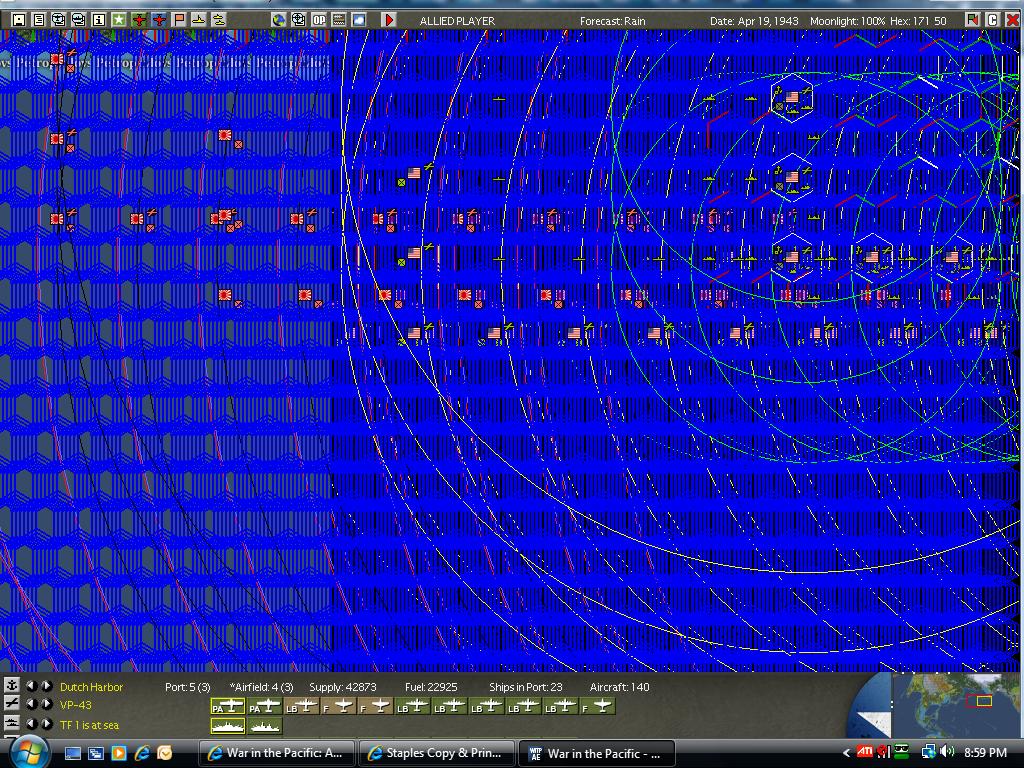Select the tan LB bomber unit icon
Screen dimensions: 1024x768
click(302, 707)
